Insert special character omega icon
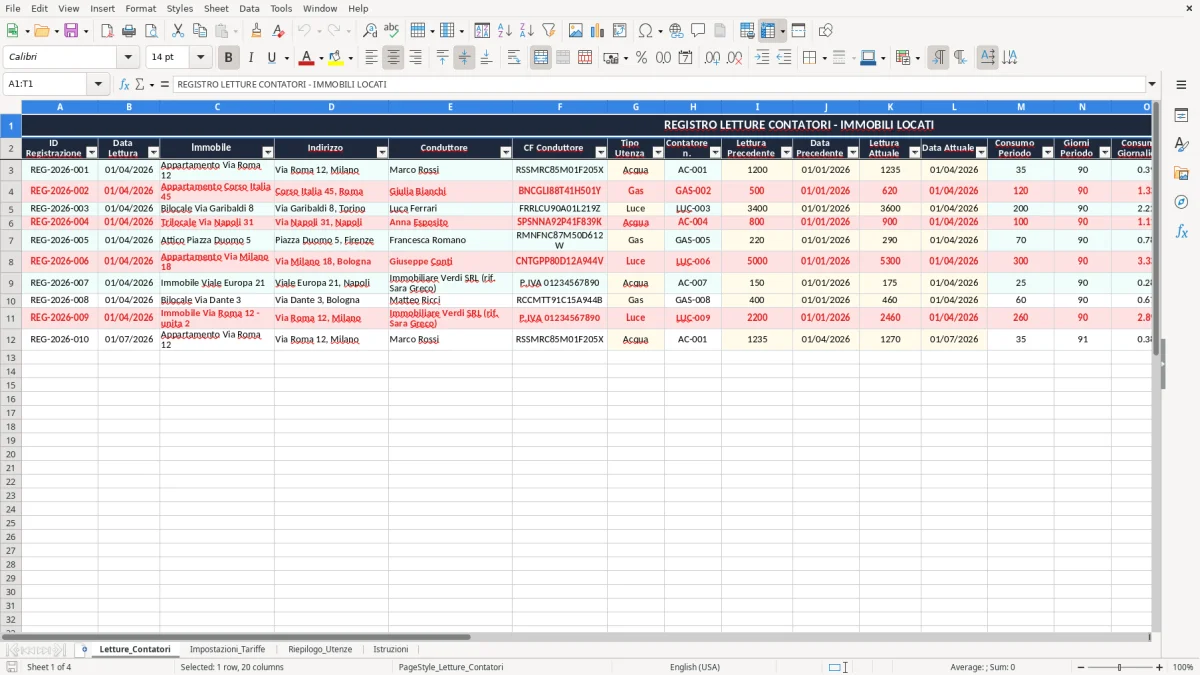 pyautogui.click(x=646, y=31)
